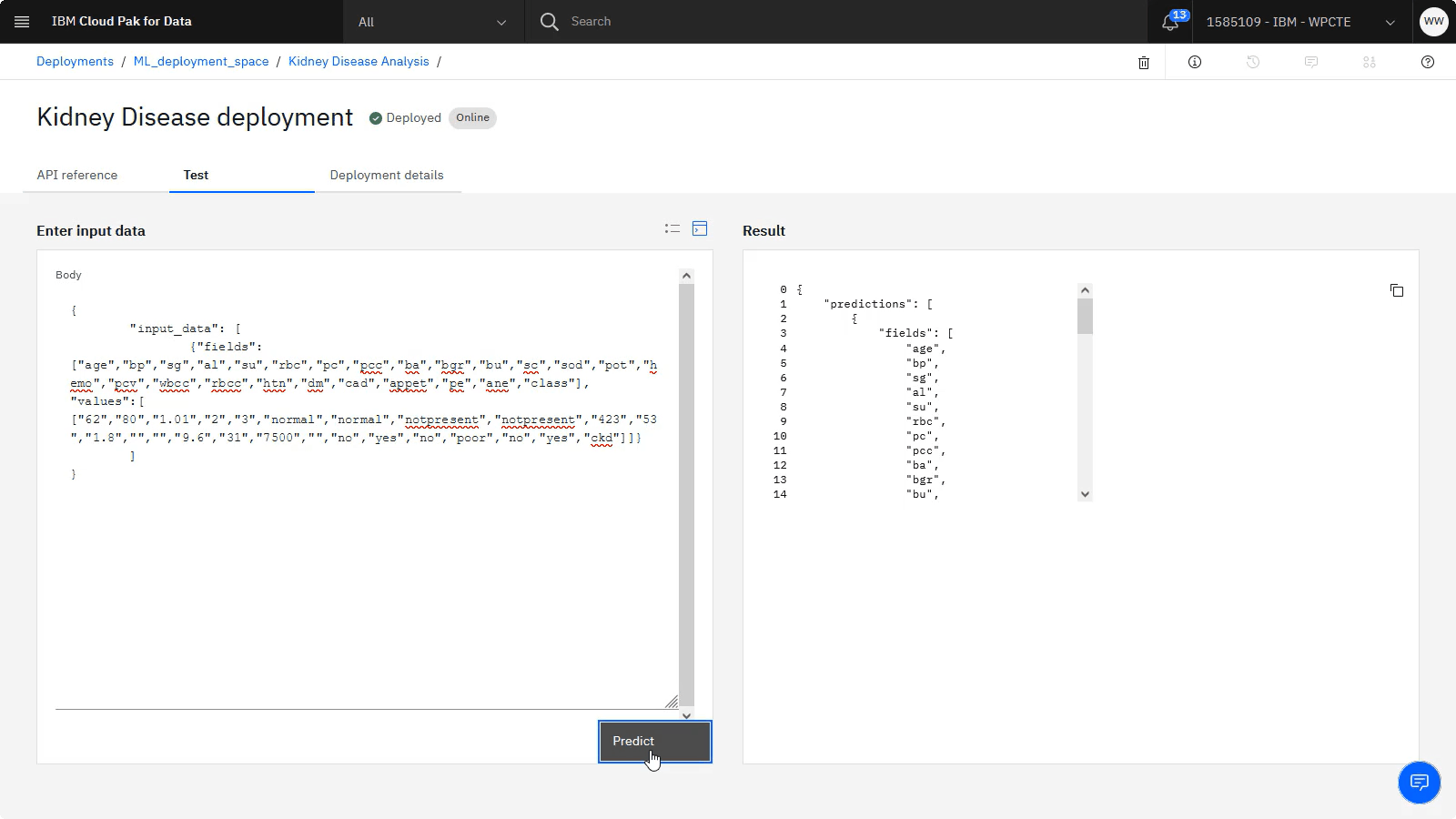Open the Deployment details tab
The height and width of the screenshot is (819, 1456).
[x=387, y=175]
